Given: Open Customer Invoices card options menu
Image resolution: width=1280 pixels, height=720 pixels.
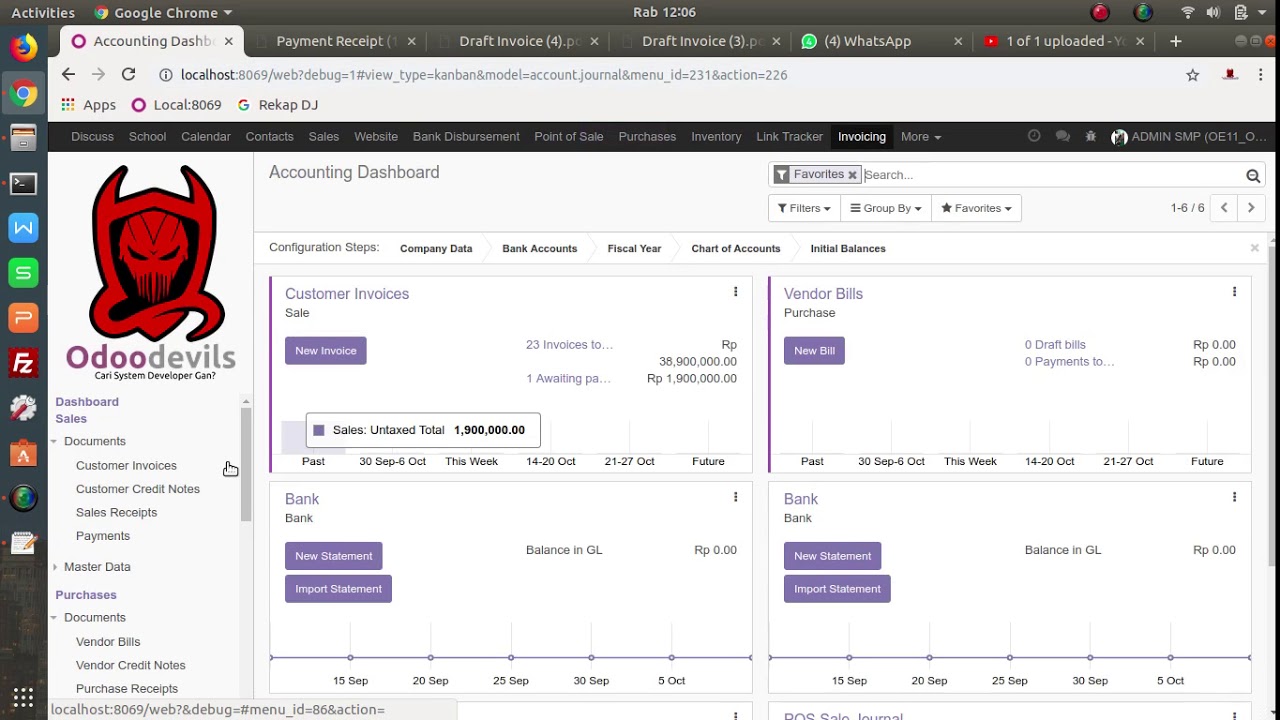Looking at the screenshot, I should (735, 292).
